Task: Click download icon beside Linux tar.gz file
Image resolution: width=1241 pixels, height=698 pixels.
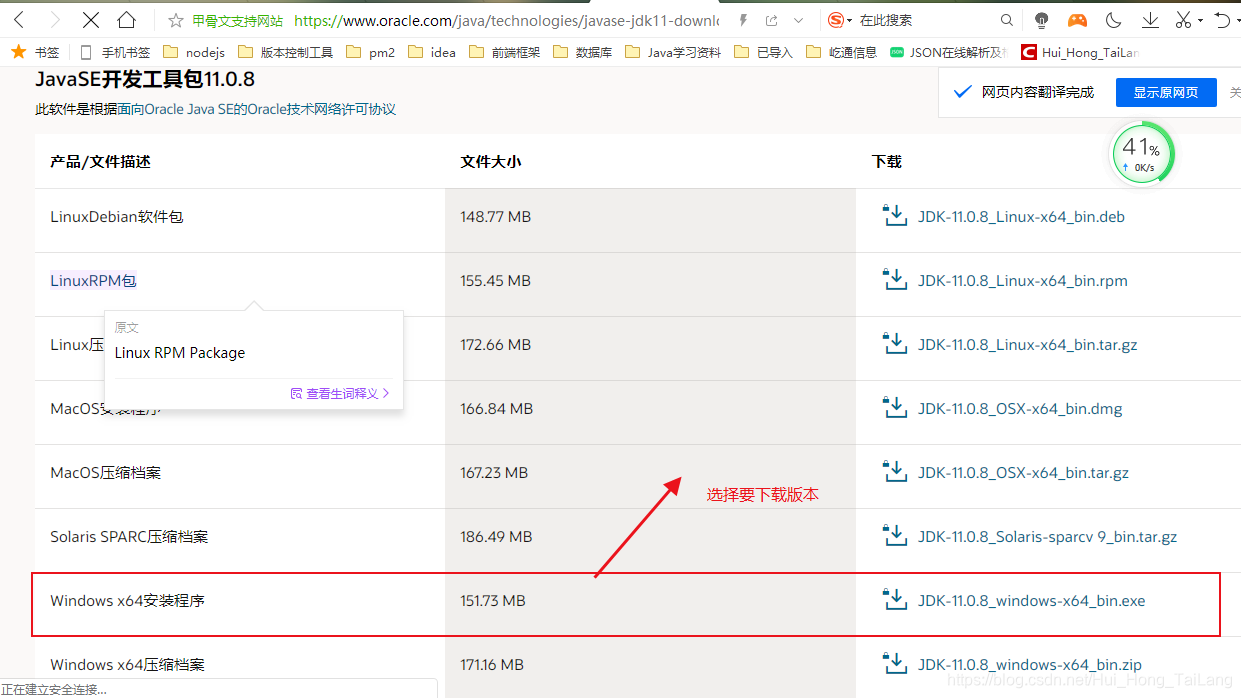Action: (894, 343)
